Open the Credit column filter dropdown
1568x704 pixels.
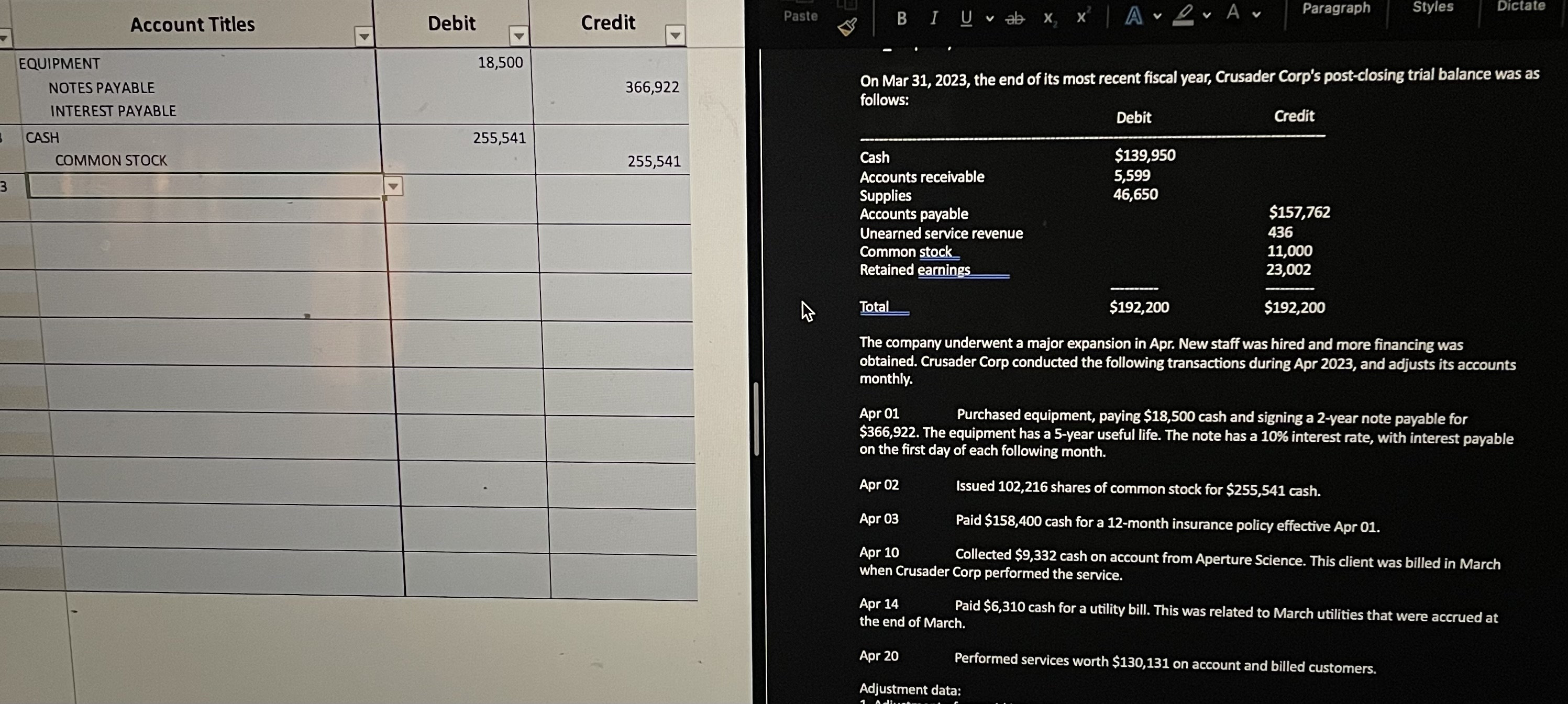[675, 36]
